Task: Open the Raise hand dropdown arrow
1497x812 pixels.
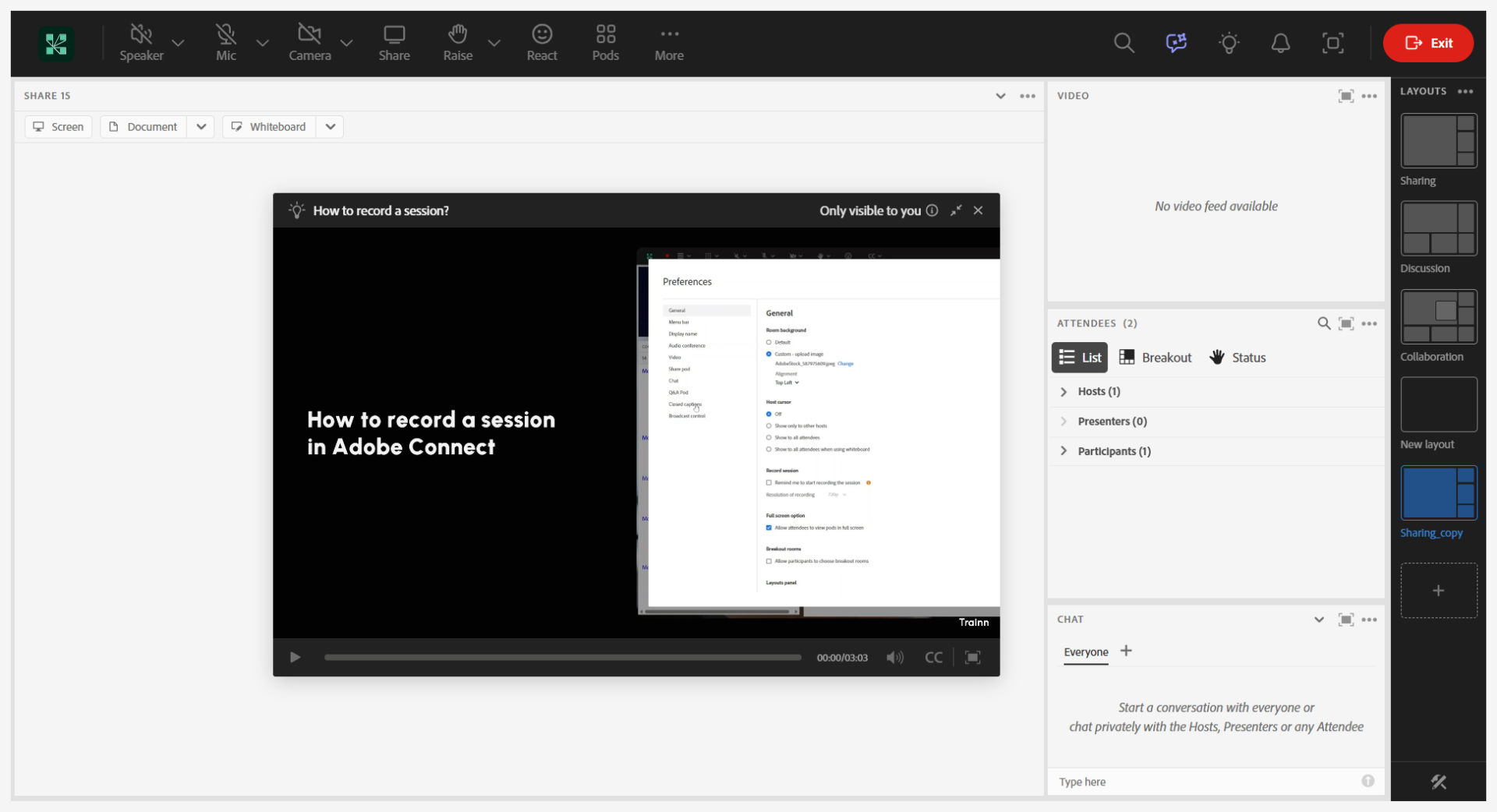Action: pos(494,43)
